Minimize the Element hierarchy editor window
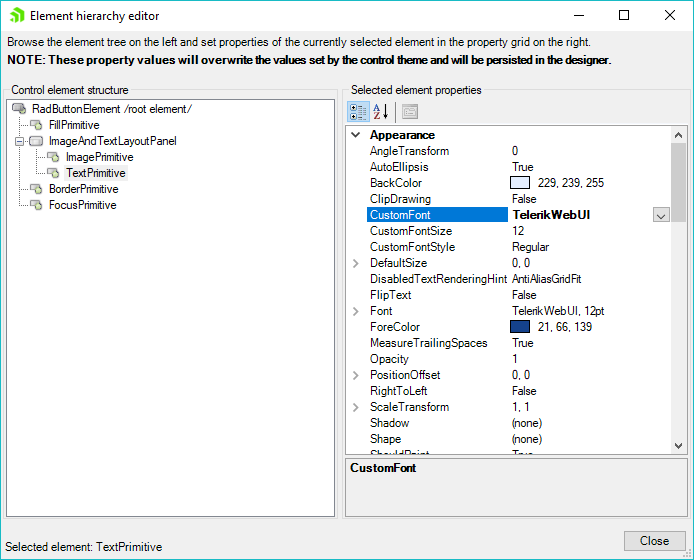The height and width of the screenshot is (560, 694). coord(579,15)
